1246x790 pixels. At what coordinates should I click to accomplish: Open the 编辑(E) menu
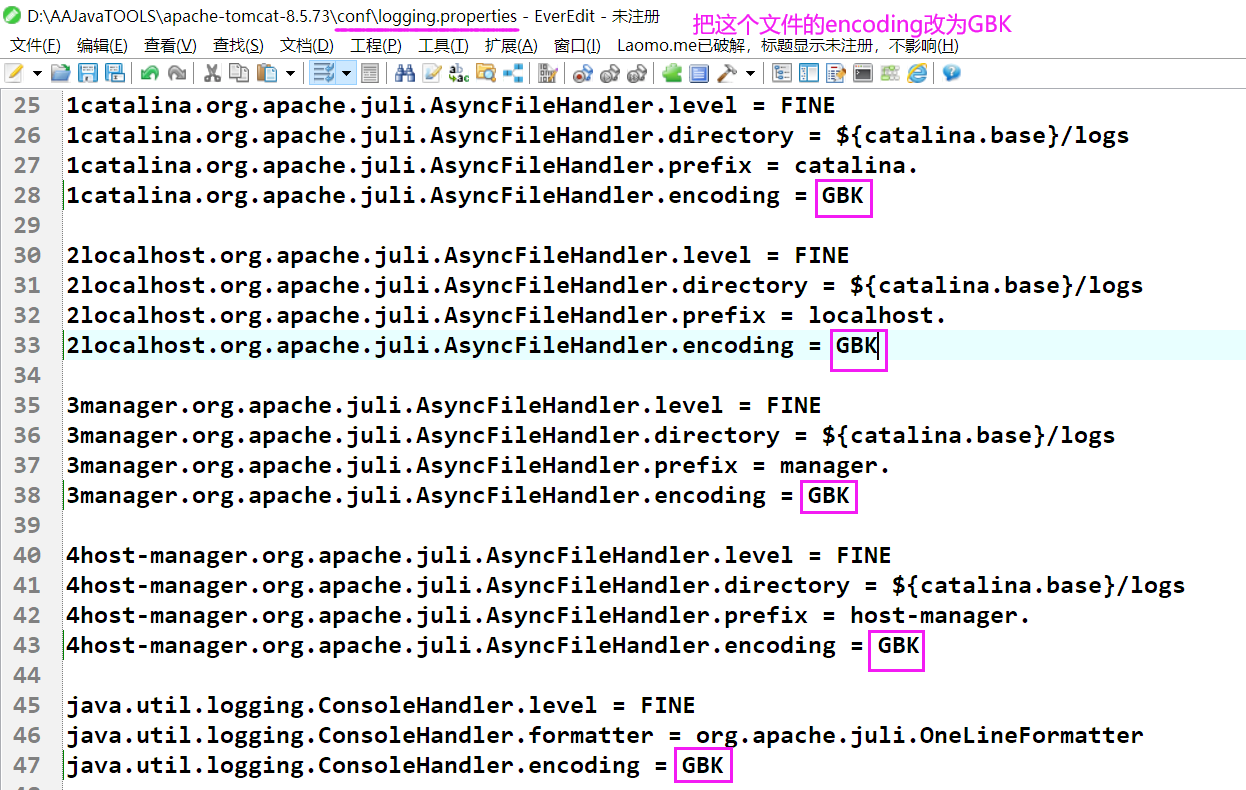tap(103, 46)
